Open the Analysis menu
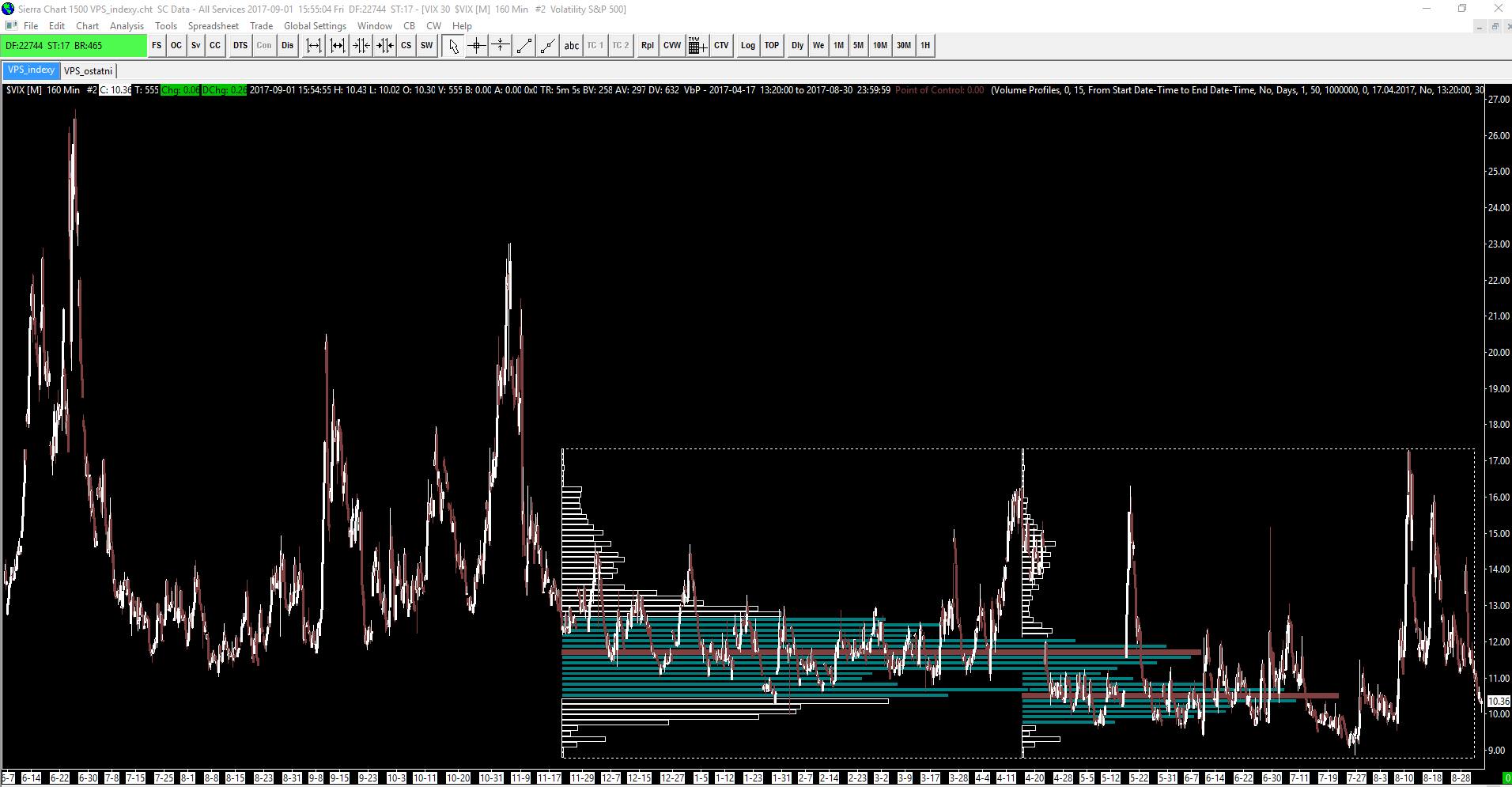1512x787 pixels. click(127, 26)
